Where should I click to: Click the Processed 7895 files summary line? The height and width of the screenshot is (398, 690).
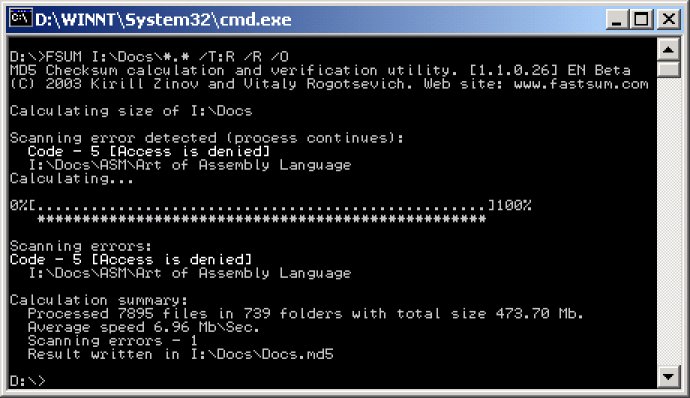click(x=305, y=313)
